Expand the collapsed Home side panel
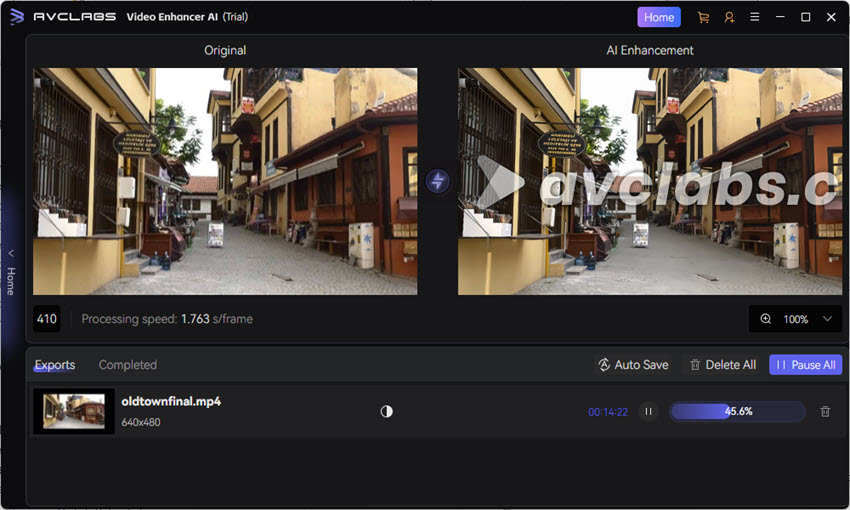The image size is (850, 510). point(10,270)
